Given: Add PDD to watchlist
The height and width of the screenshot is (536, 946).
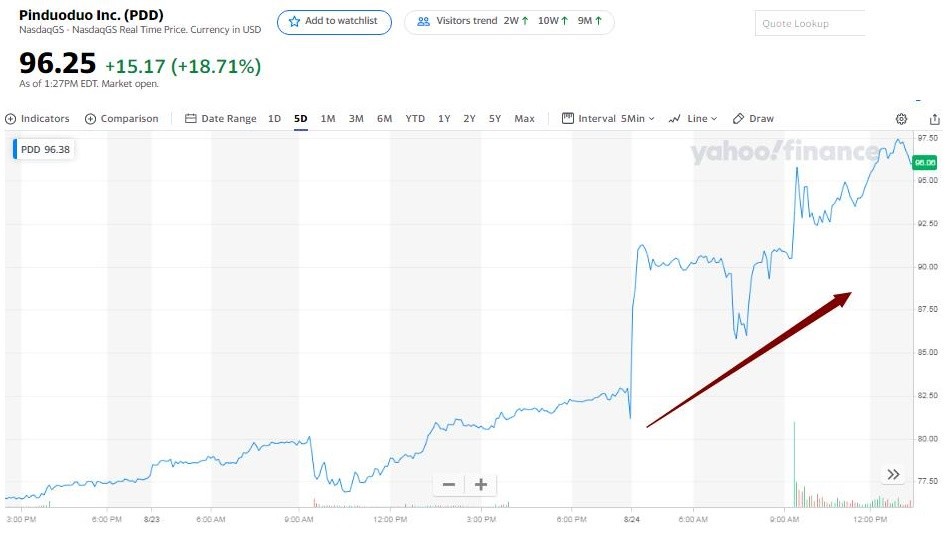Looking at the screenshot, I should coord(334,21).
